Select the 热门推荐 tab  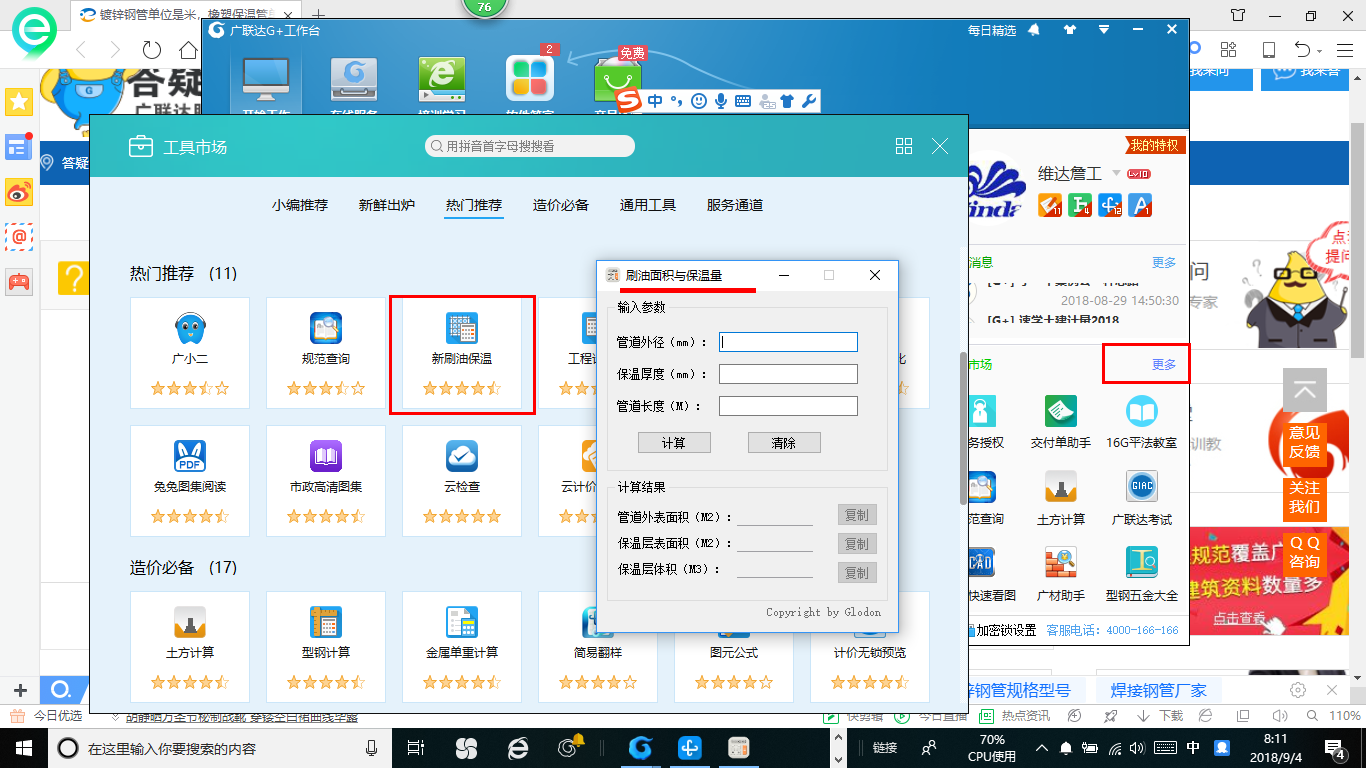pyautogui.click(x=474, y=205)
